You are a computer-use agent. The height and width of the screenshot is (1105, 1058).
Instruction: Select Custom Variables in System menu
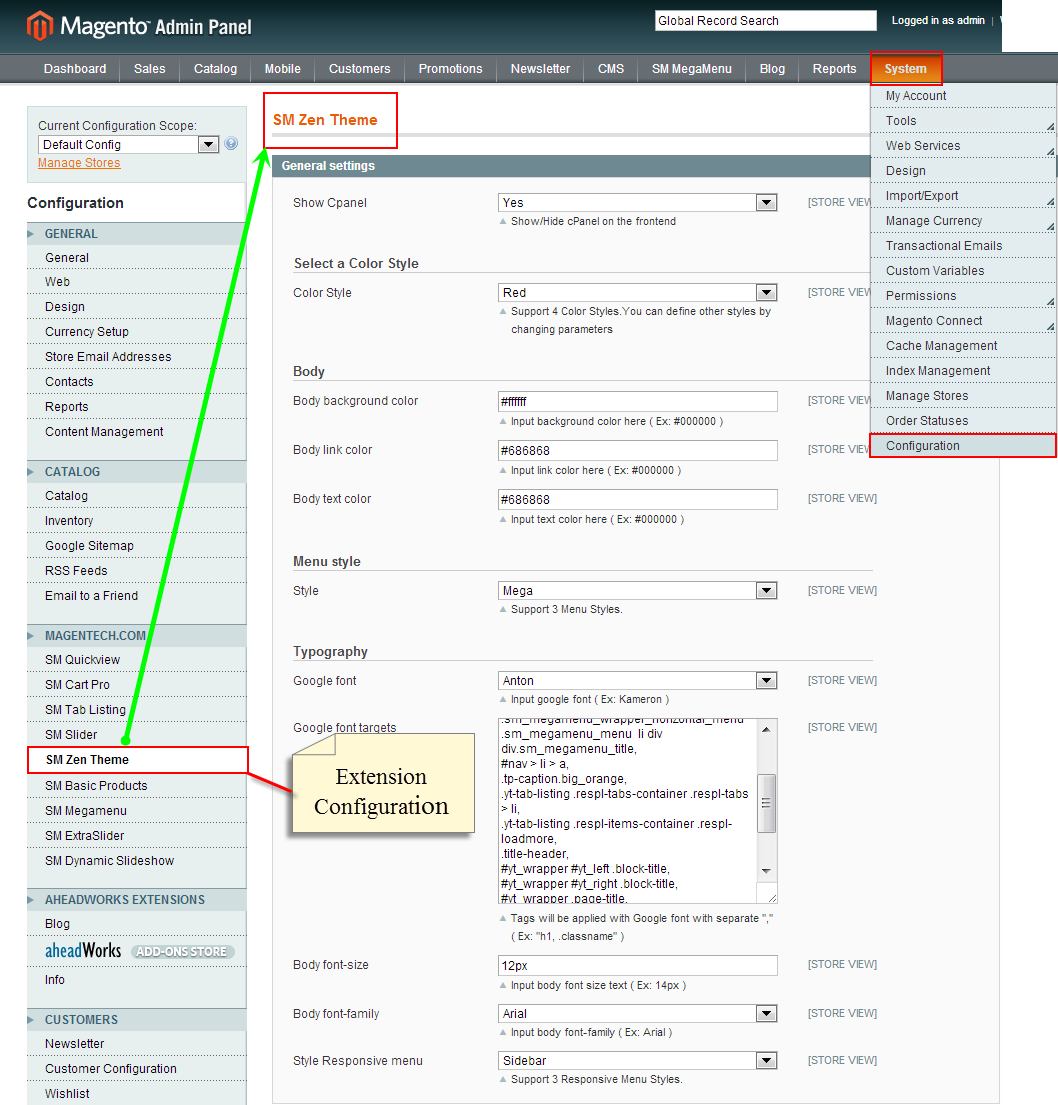click(x=963, y=271)
